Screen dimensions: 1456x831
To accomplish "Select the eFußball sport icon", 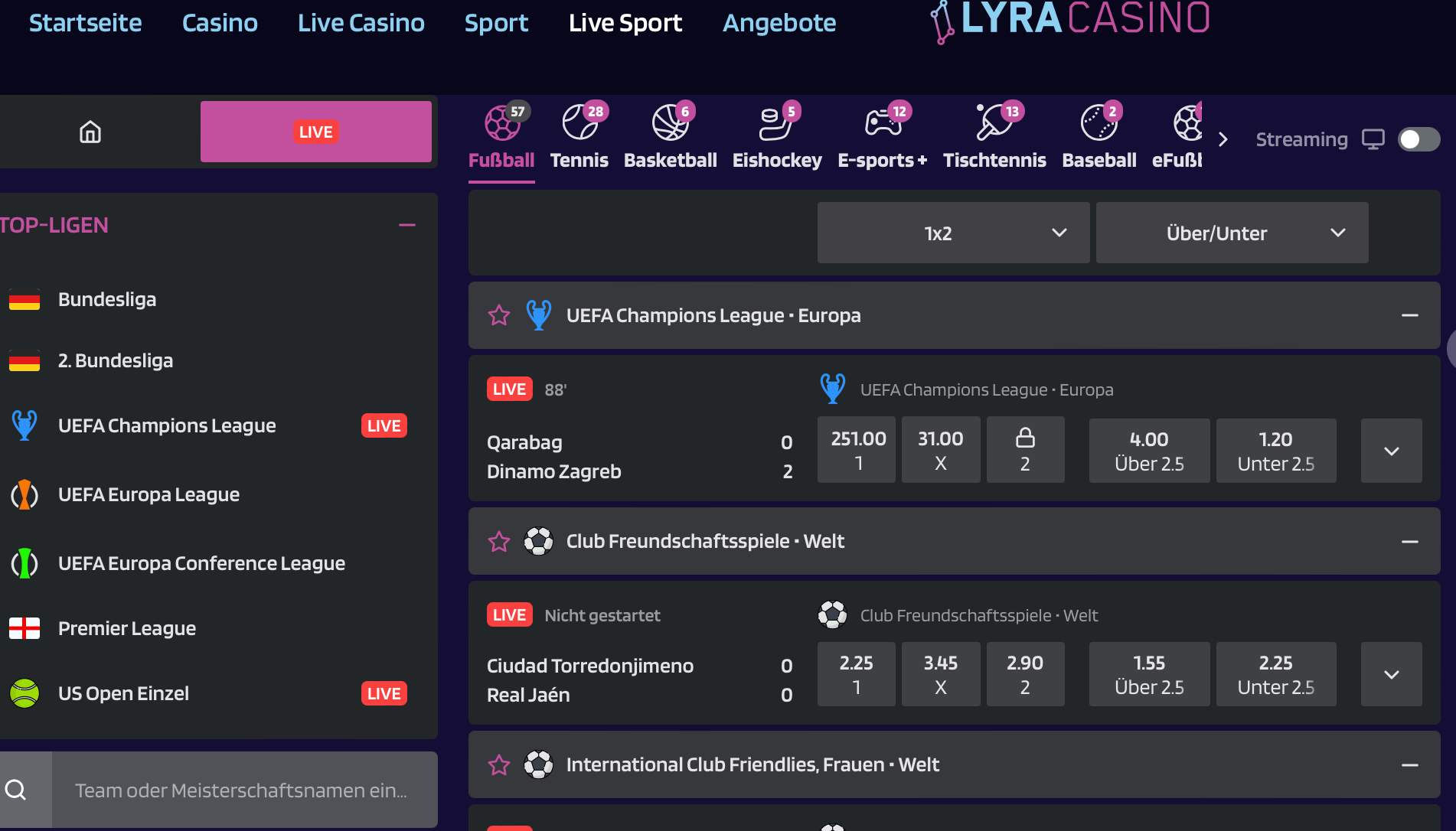I will tap(1187, 123).
